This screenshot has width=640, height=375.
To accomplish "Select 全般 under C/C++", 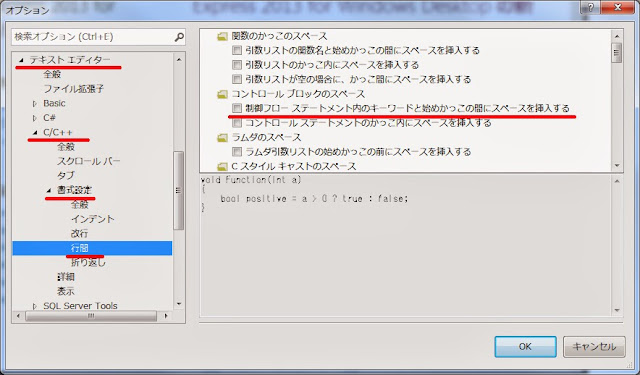I will (x=66, y=146).
